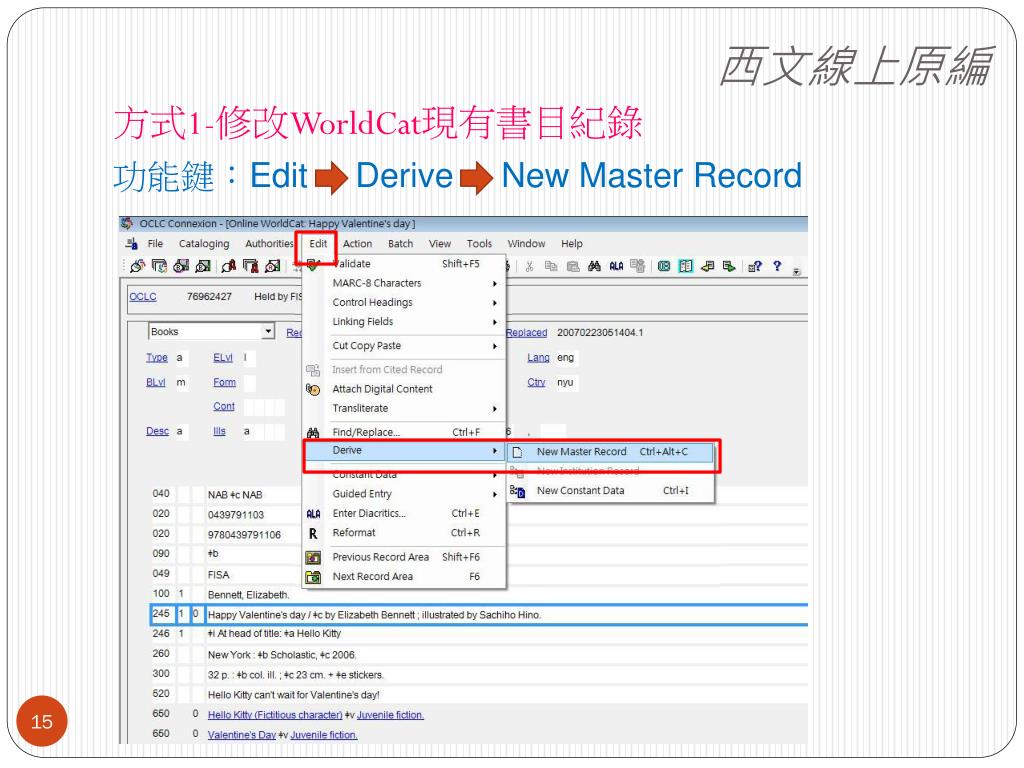
Task: Click the OCLC Connexion title bar app icon
Action: coord(127,223)
